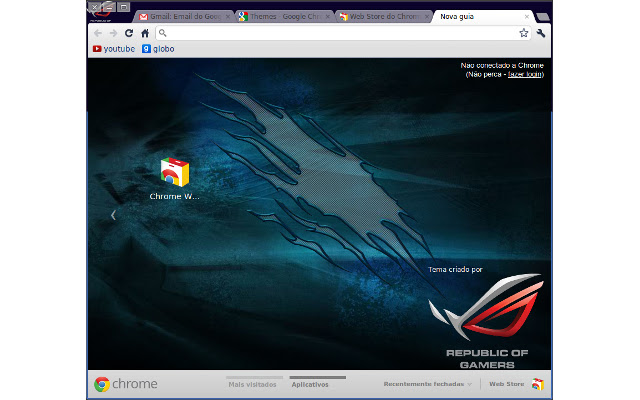Open the globo bookmark
The height and width of the screenshot is (400, 640).
coord(158,49)
